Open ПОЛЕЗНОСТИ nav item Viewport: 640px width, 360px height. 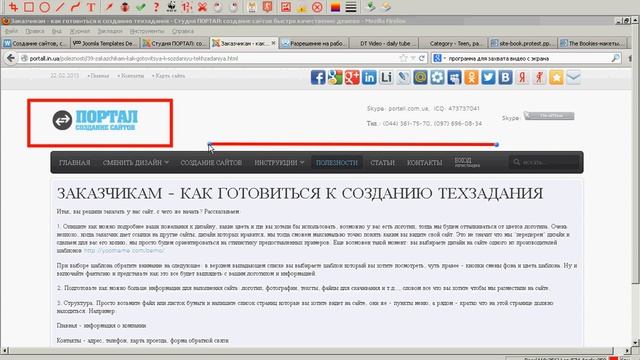(337, 162)
